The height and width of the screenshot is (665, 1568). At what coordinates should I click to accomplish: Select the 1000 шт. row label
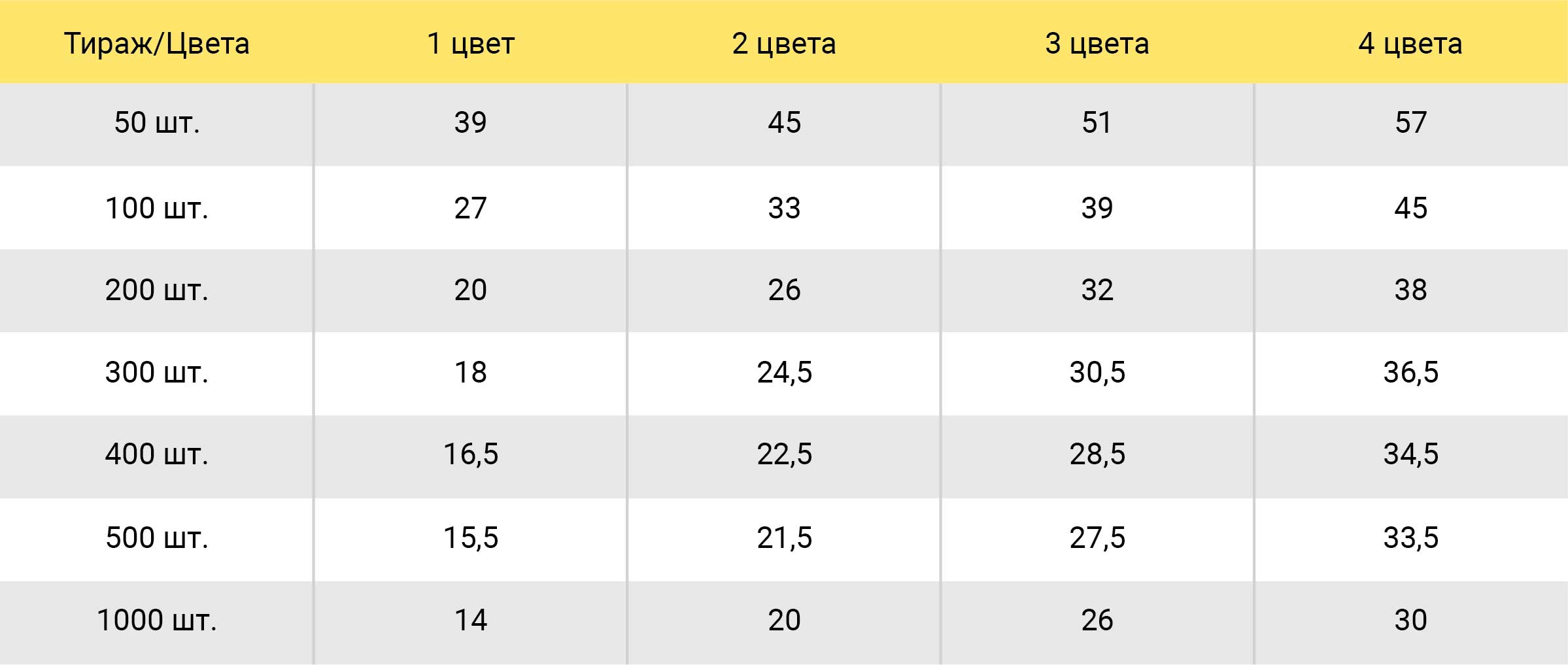pyautogui.click(x=157, y=621)
